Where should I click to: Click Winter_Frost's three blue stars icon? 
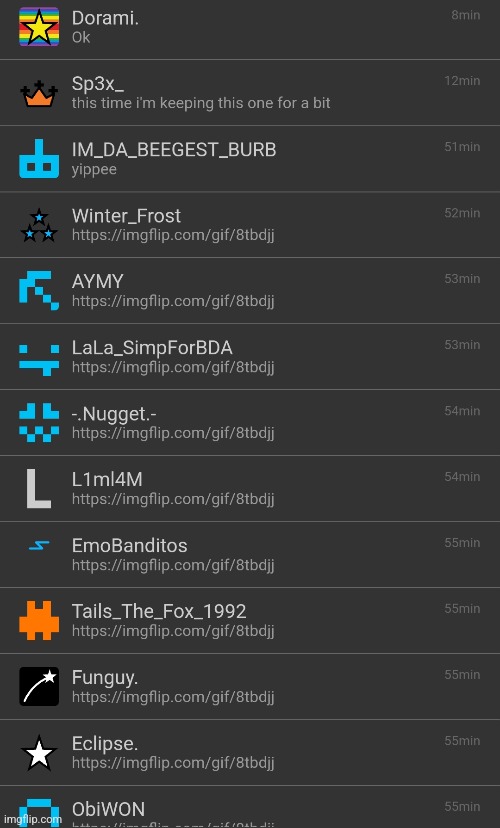pyautogui.click(x=39, y=225)
